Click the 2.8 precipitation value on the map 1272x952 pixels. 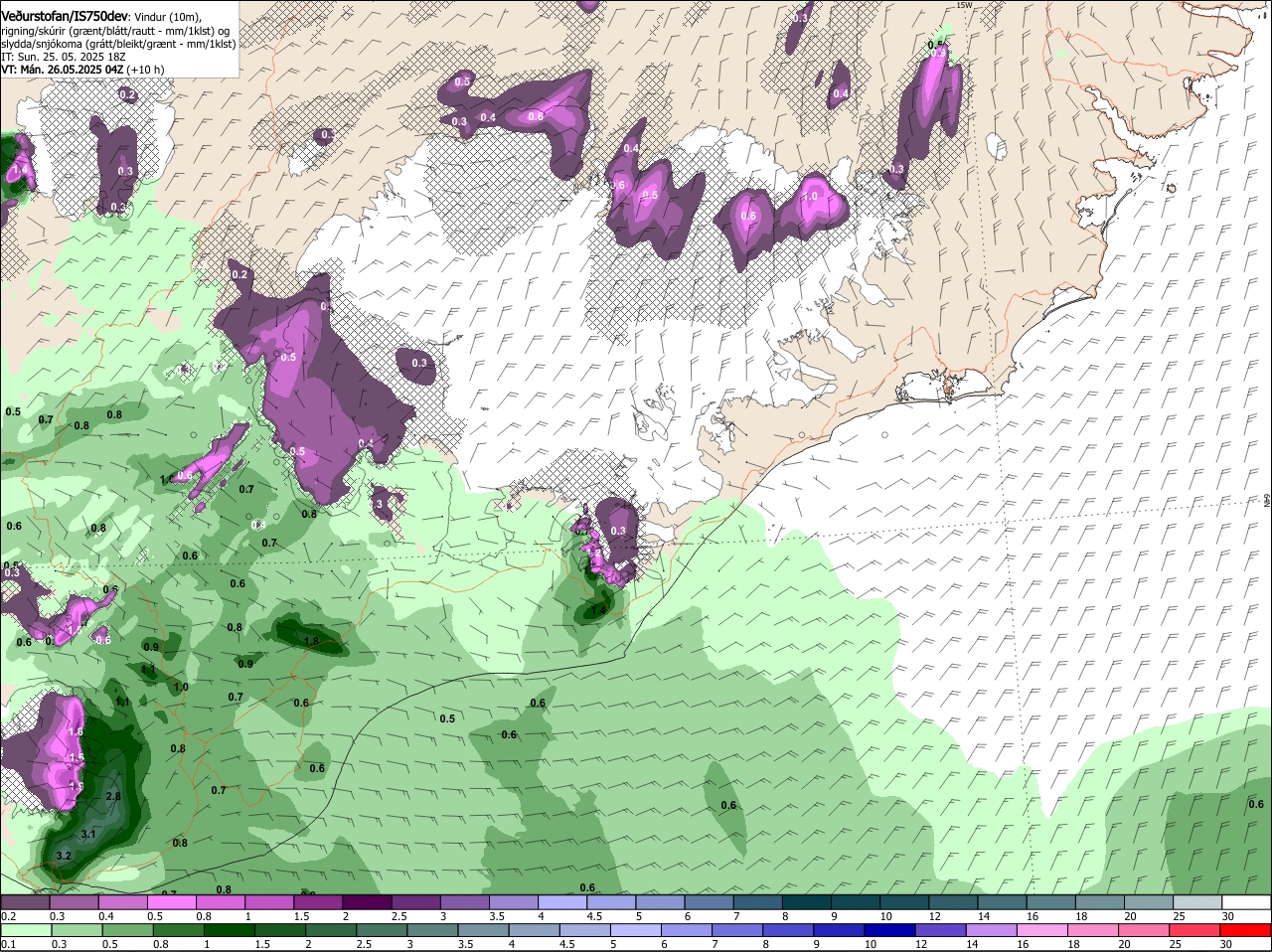click(x=112, y=796)
